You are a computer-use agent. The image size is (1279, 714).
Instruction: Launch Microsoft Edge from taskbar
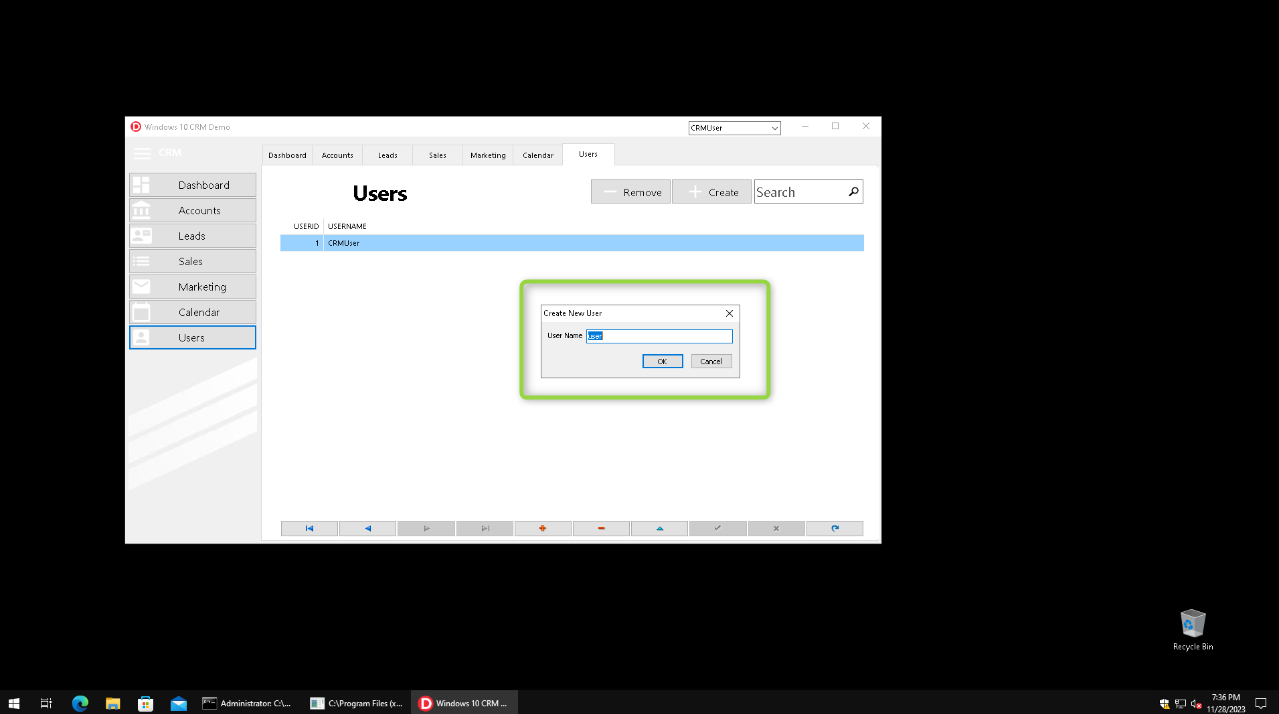tap(80, 703)
